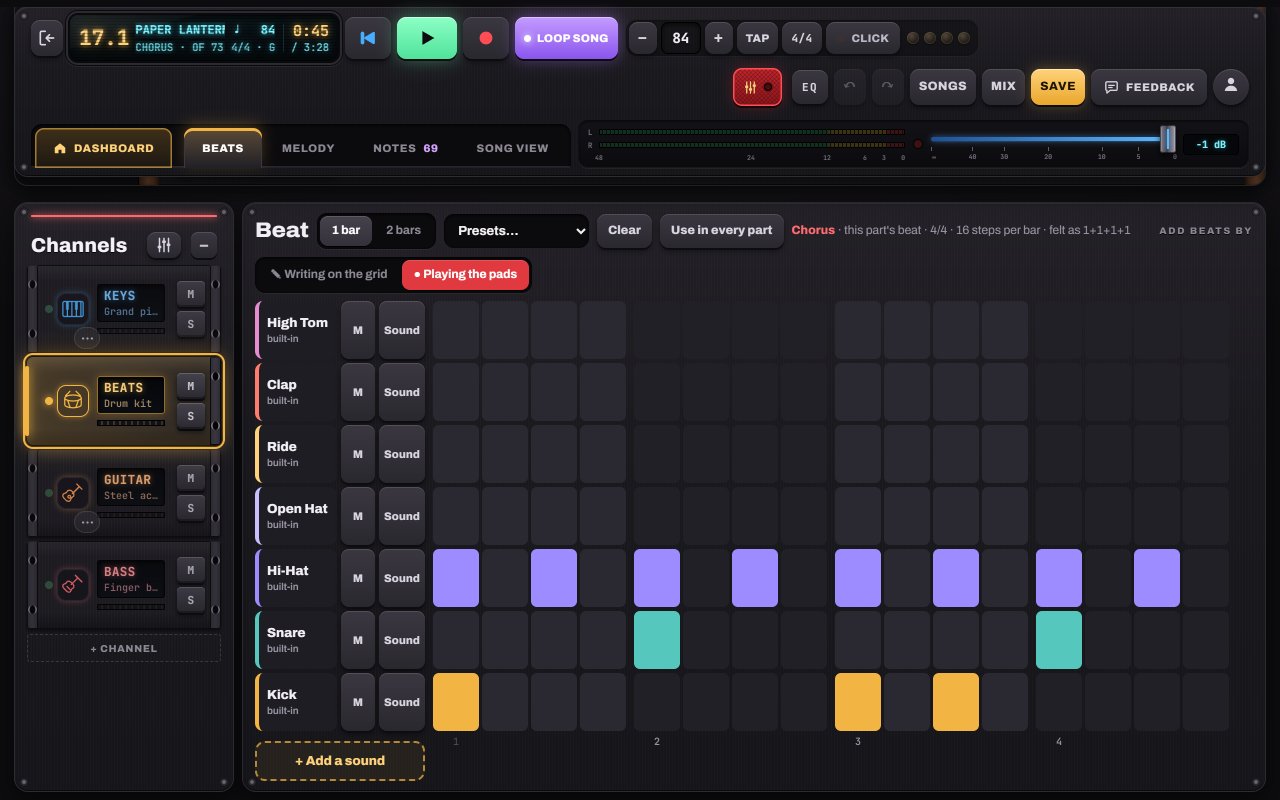Click Use in every part
This screenshot has width=1280, height=800.
pyautogui.click(x=721, y=230)
